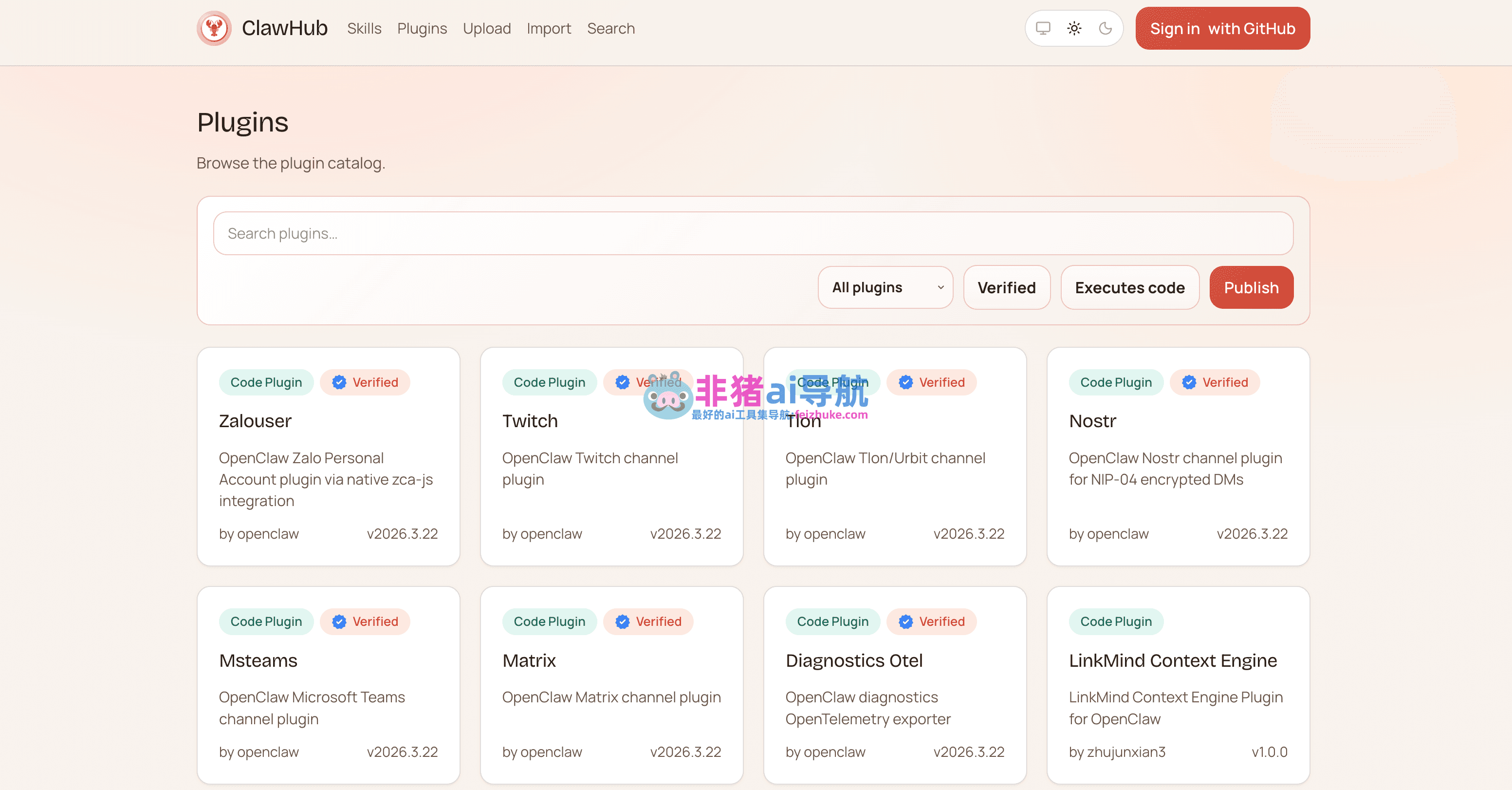This screenshot has height=790, width=1512.
Task: Click the Code Plugin tag on Matrix
Action: coord(550,621)
